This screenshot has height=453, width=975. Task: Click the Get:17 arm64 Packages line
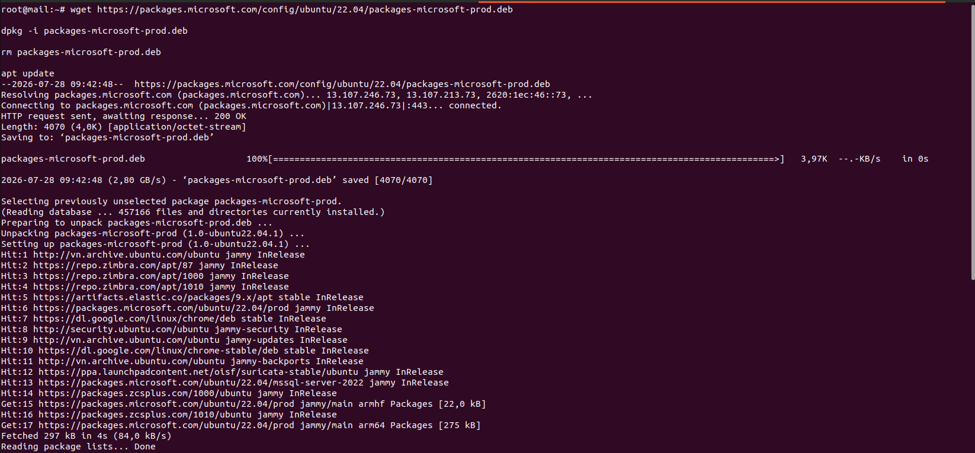(241, 425)
